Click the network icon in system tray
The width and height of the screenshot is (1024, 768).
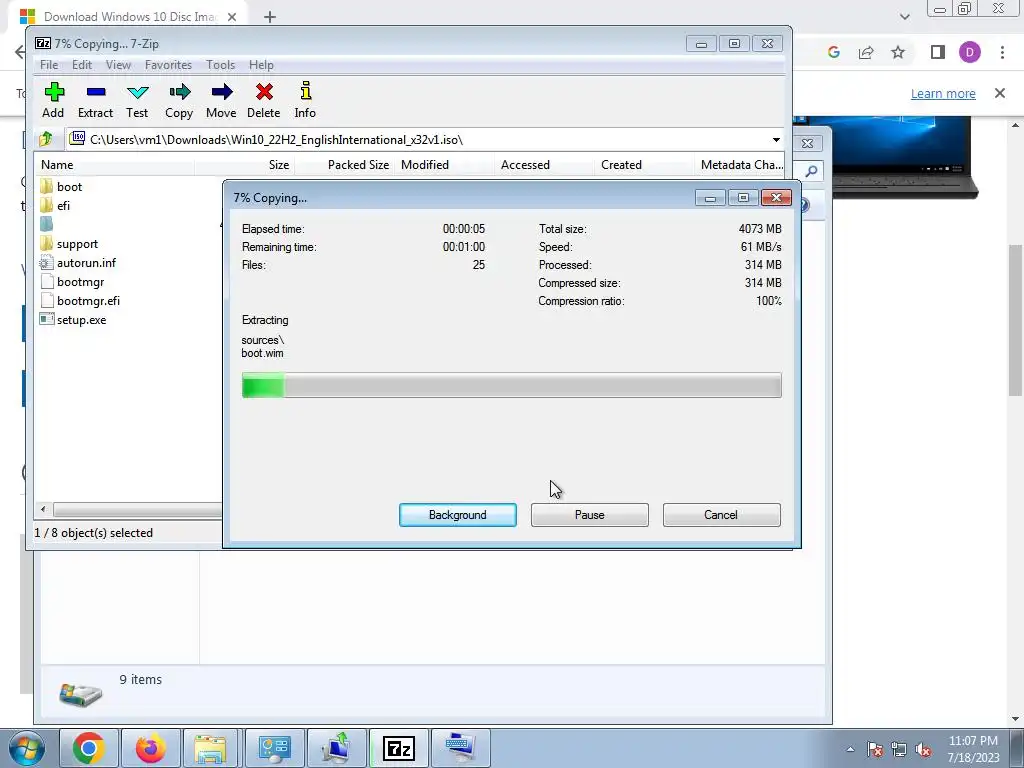[899, 750]
